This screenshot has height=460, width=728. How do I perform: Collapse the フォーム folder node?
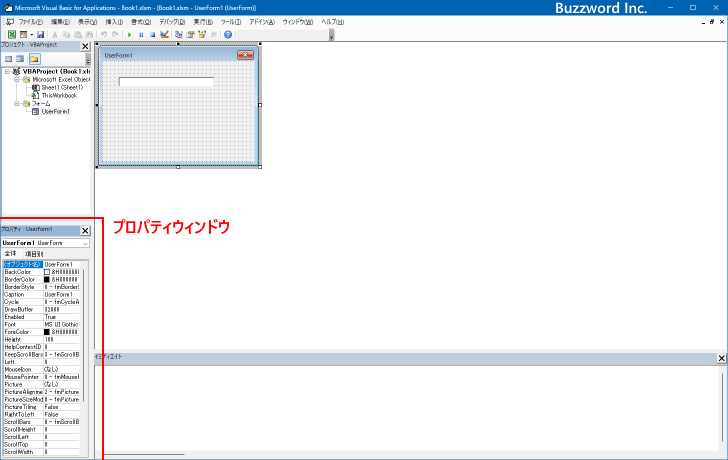click(x=16, y=104)
